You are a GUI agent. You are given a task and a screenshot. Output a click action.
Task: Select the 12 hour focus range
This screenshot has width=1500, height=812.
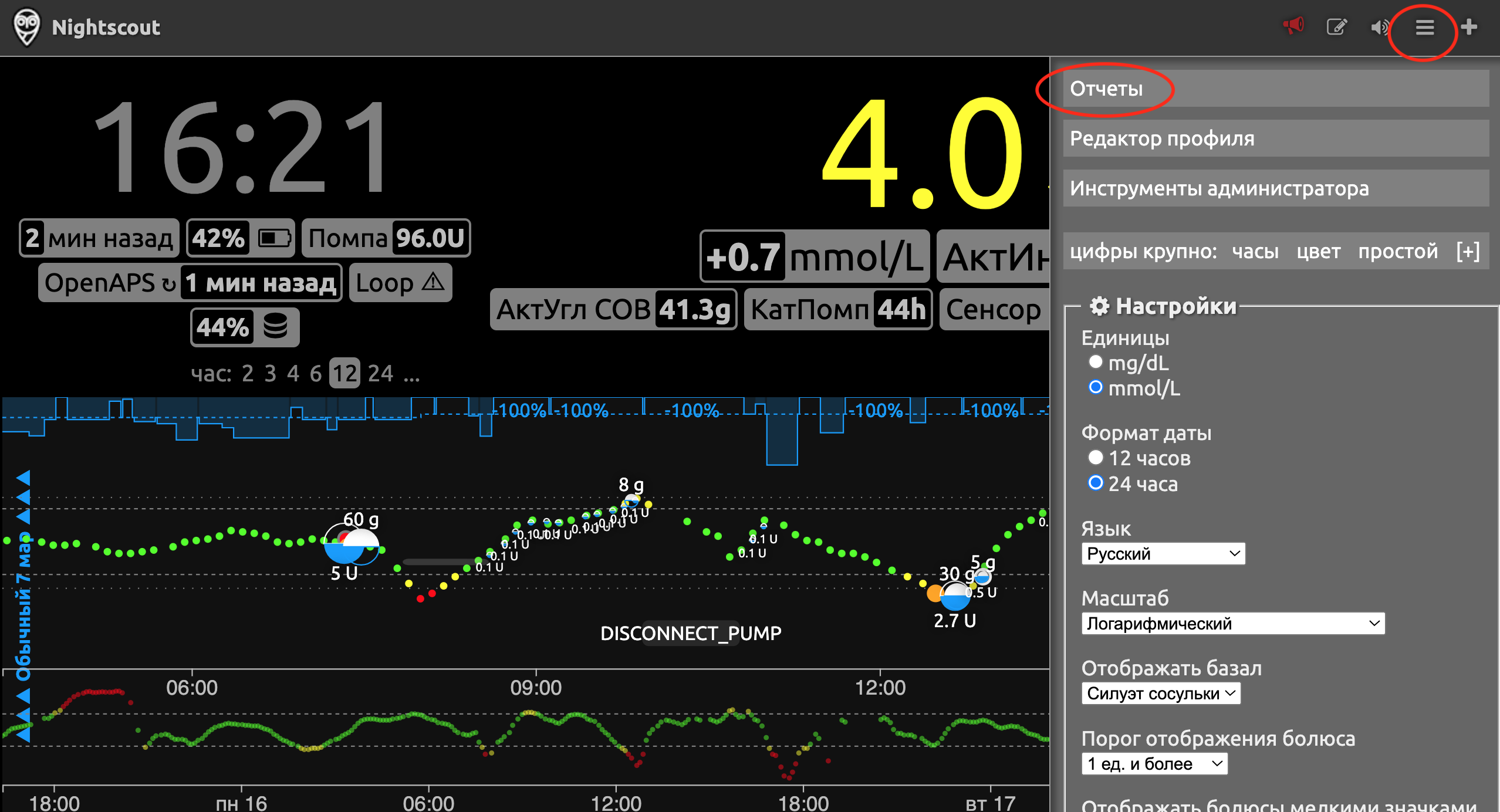pos(344,373)
